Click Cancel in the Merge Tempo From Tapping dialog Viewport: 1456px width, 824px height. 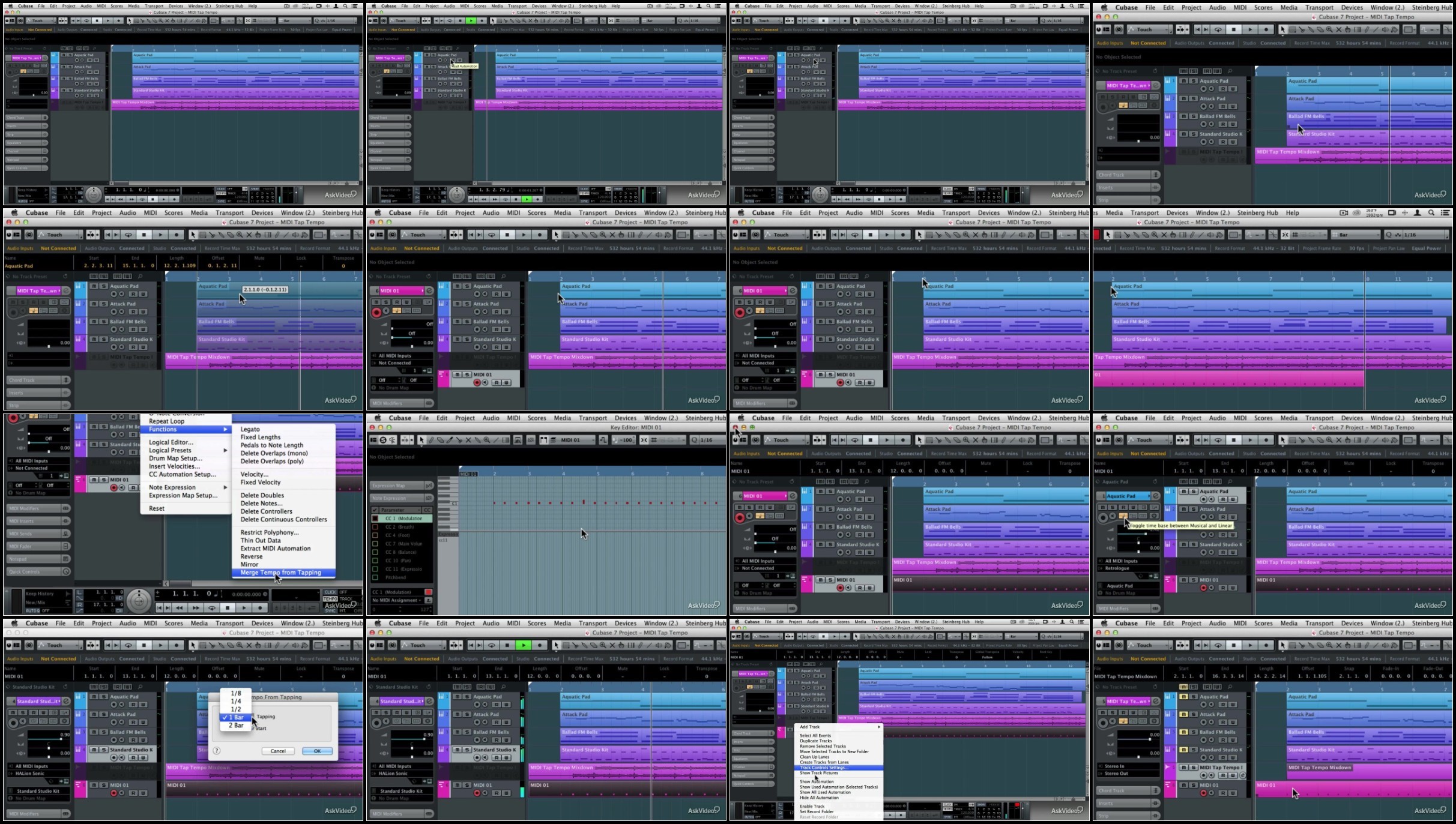coord(278,751)
